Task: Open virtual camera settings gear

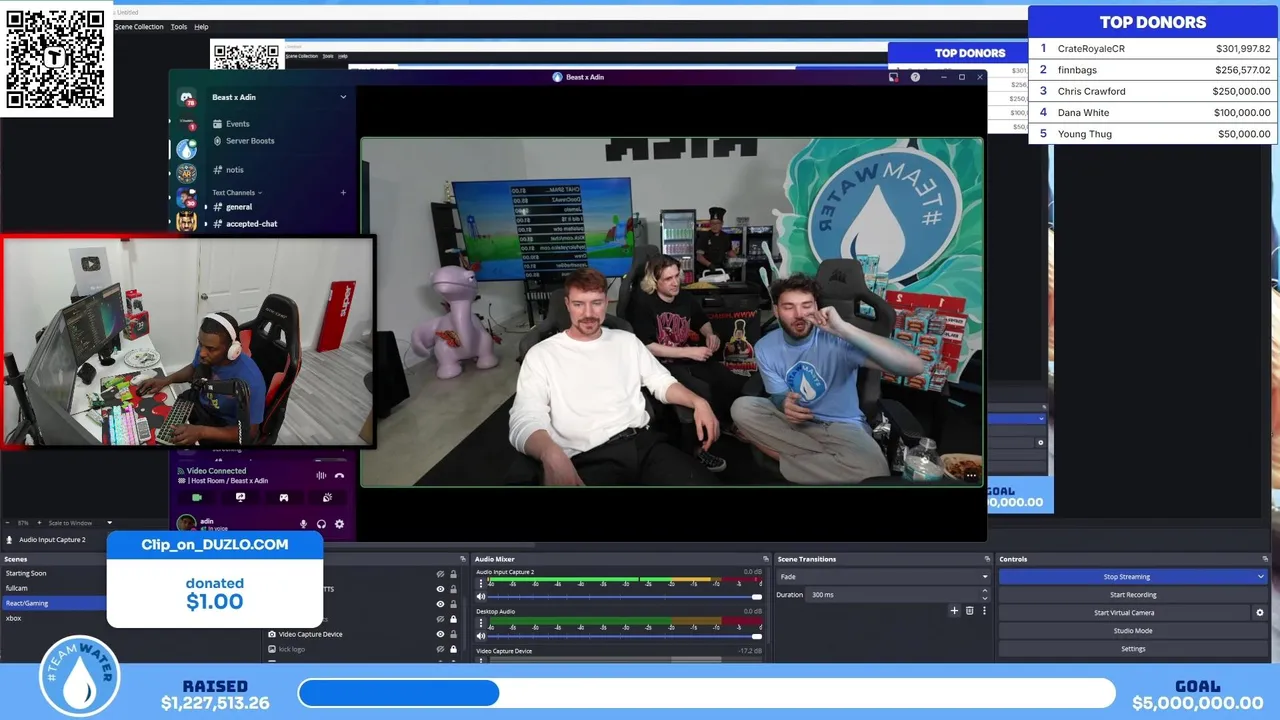Action: click(1260, 613)
